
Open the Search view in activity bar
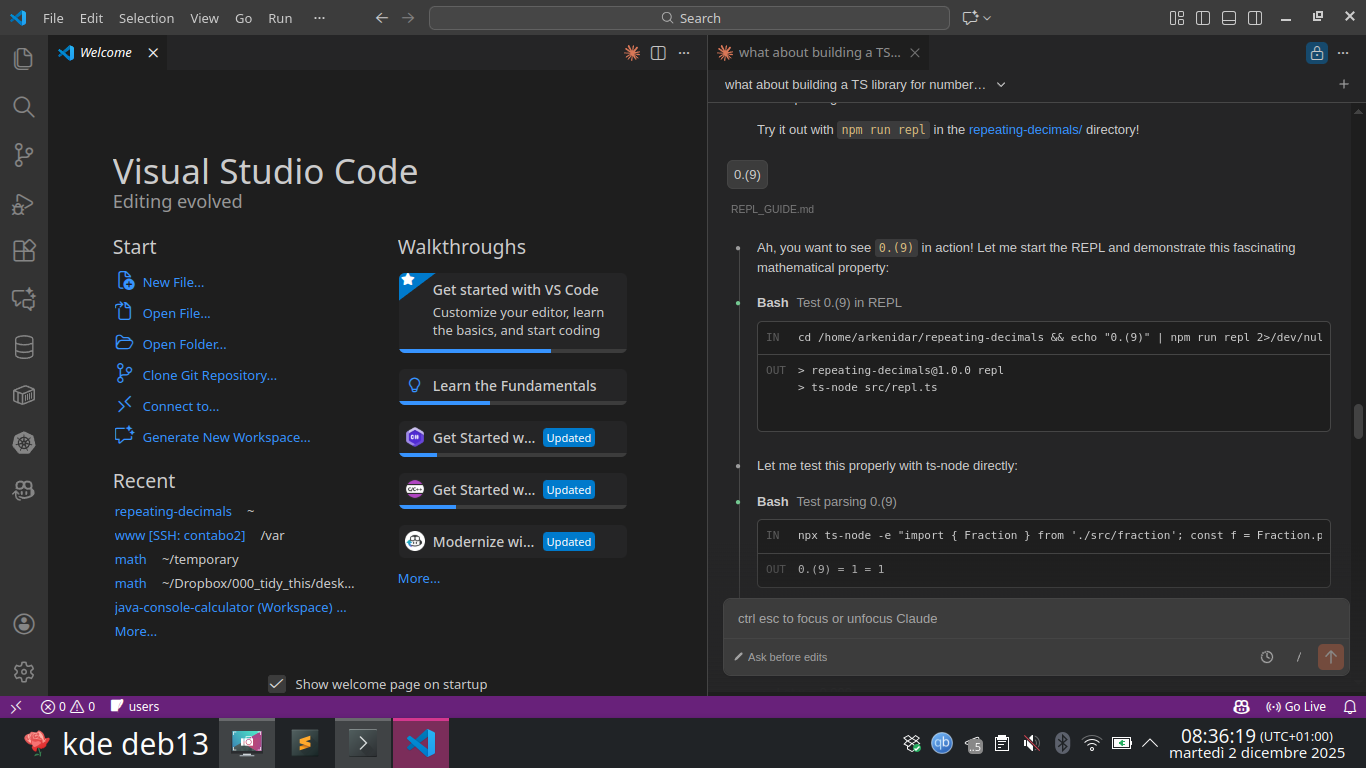click(x=24, y=107)
